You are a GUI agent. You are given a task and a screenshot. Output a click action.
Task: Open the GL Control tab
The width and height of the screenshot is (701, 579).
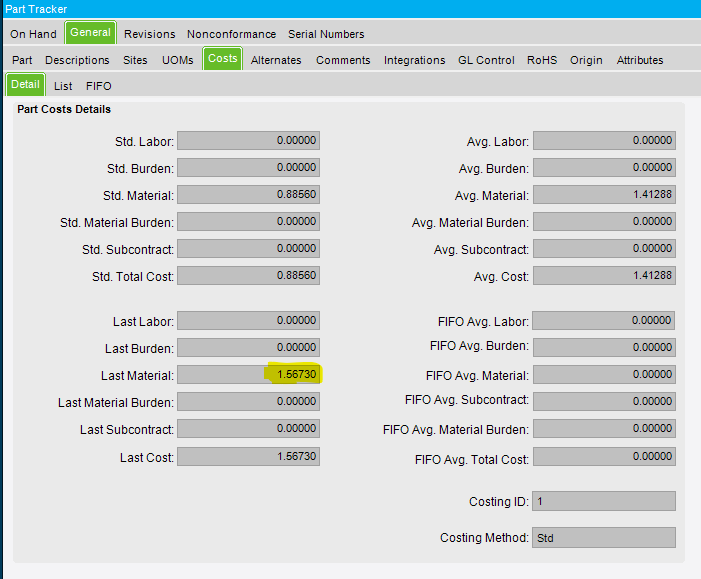486,60
